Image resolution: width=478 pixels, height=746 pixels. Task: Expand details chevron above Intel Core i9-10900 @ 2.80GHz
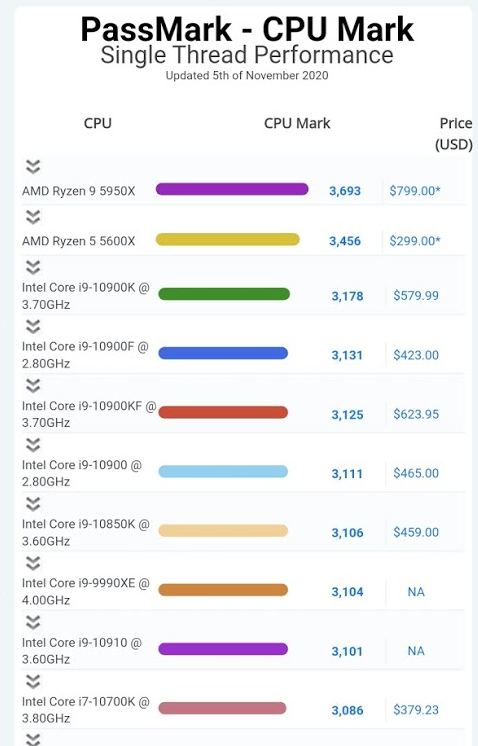[x=33, y=445]
